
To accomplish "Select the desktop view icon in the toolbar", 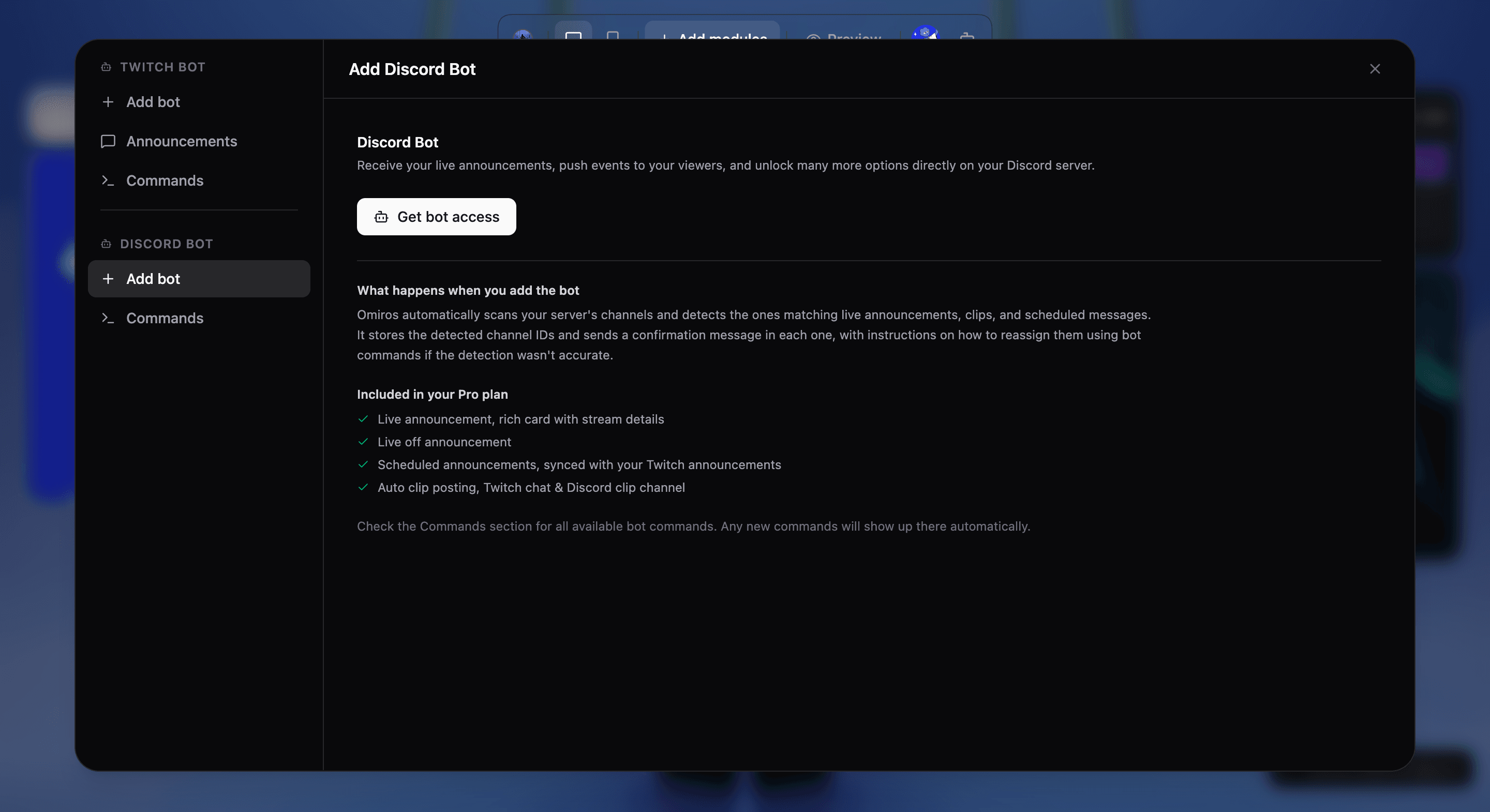I will (573, 33).
